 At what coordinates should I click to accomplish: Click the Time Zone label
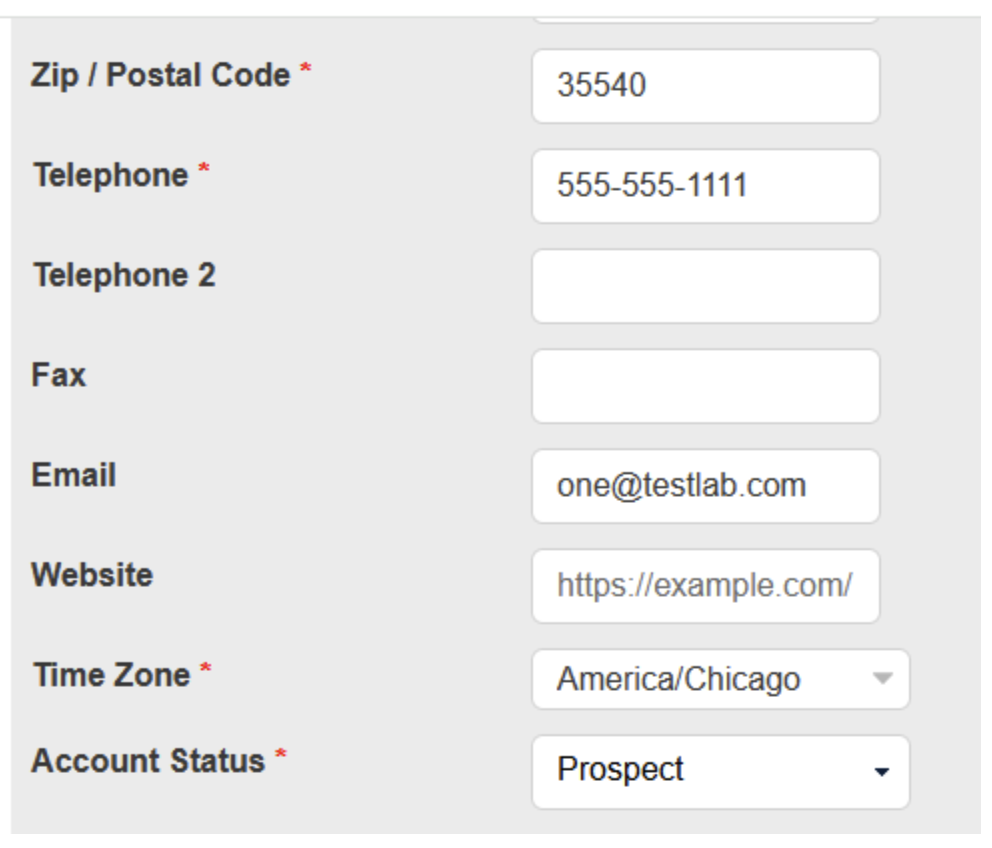(111, 675)
